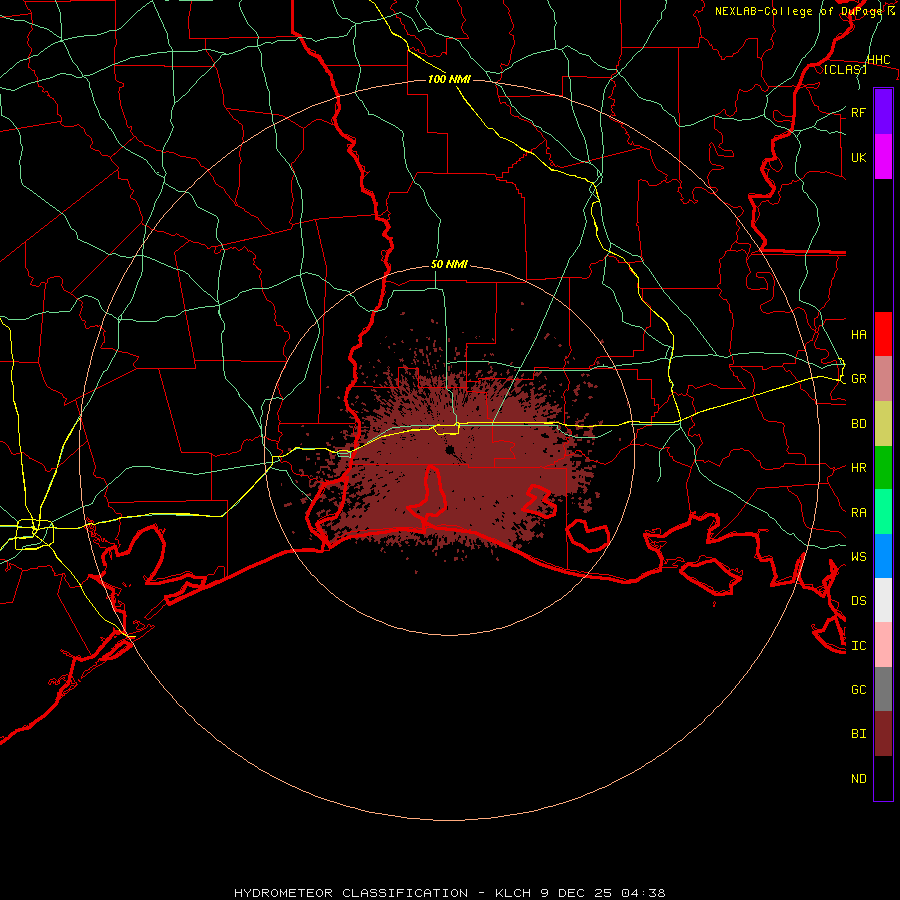The width and height of the screenshot is (900, 900).
Task: Click the HHC product label
Action: click(878, 60)
